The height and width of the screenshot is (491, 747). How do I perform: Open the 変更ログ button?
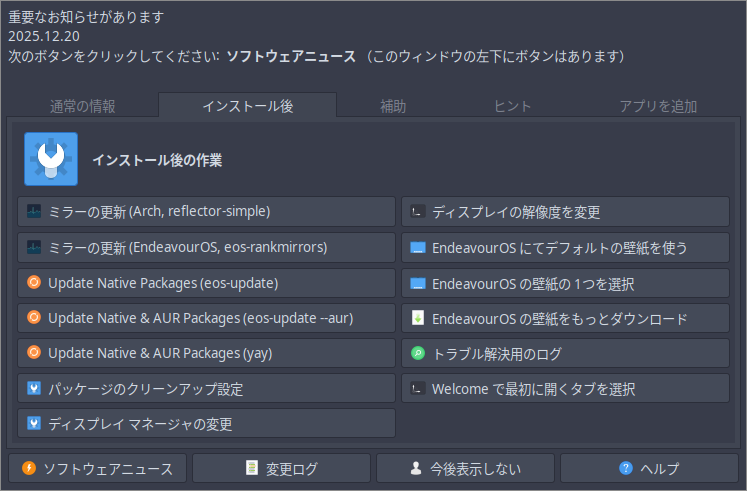[282, 468]
